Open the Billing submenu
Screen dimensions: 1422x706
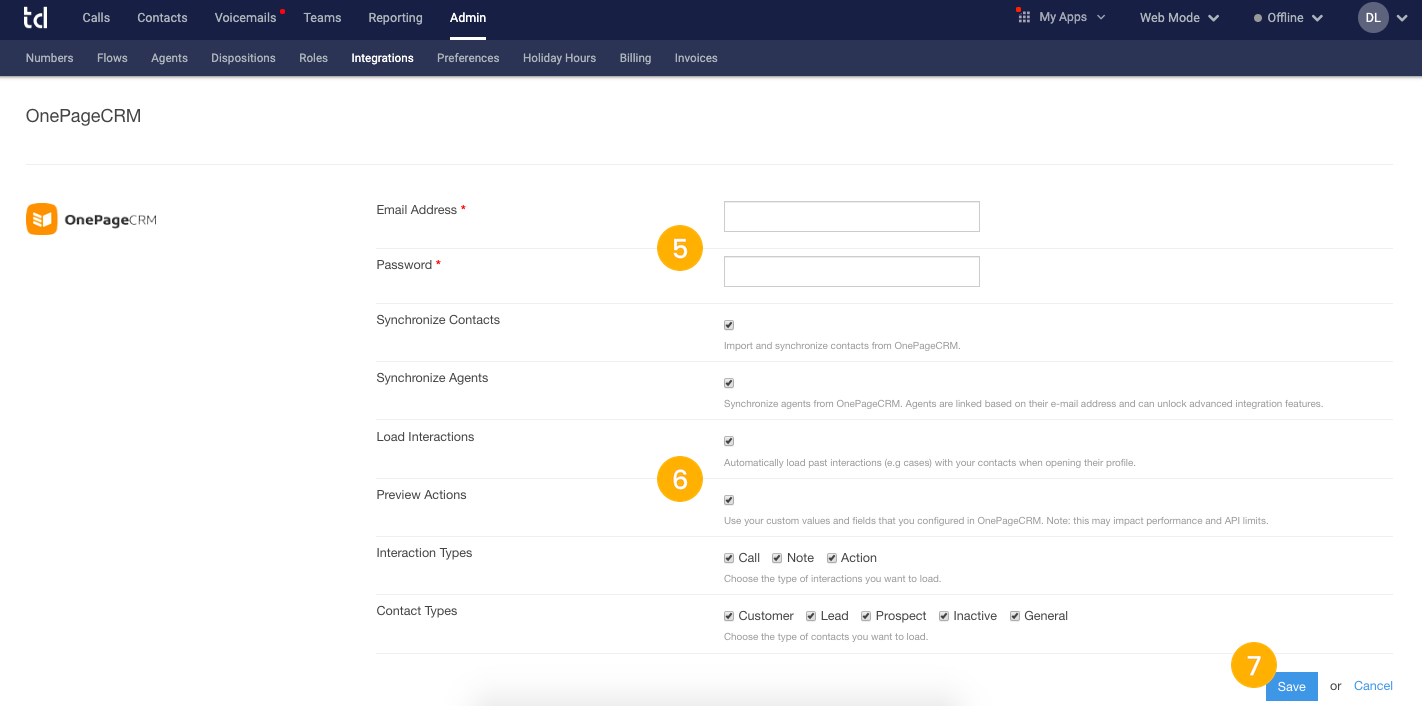635,58
